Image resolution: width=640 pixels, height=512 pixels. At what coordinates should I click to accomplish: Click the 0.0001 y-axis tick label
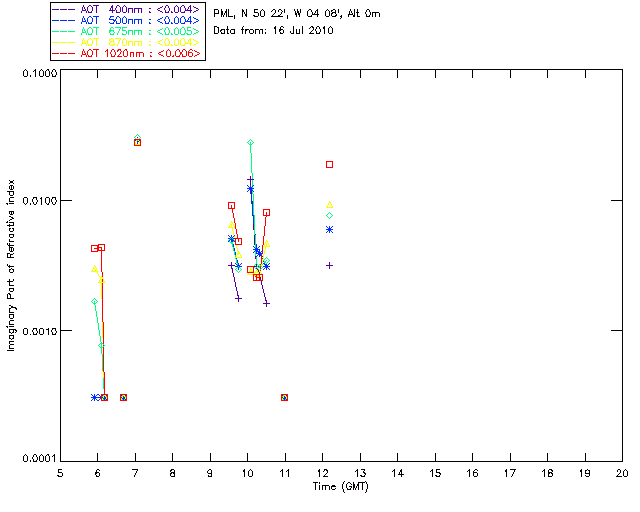click(40, 458)
